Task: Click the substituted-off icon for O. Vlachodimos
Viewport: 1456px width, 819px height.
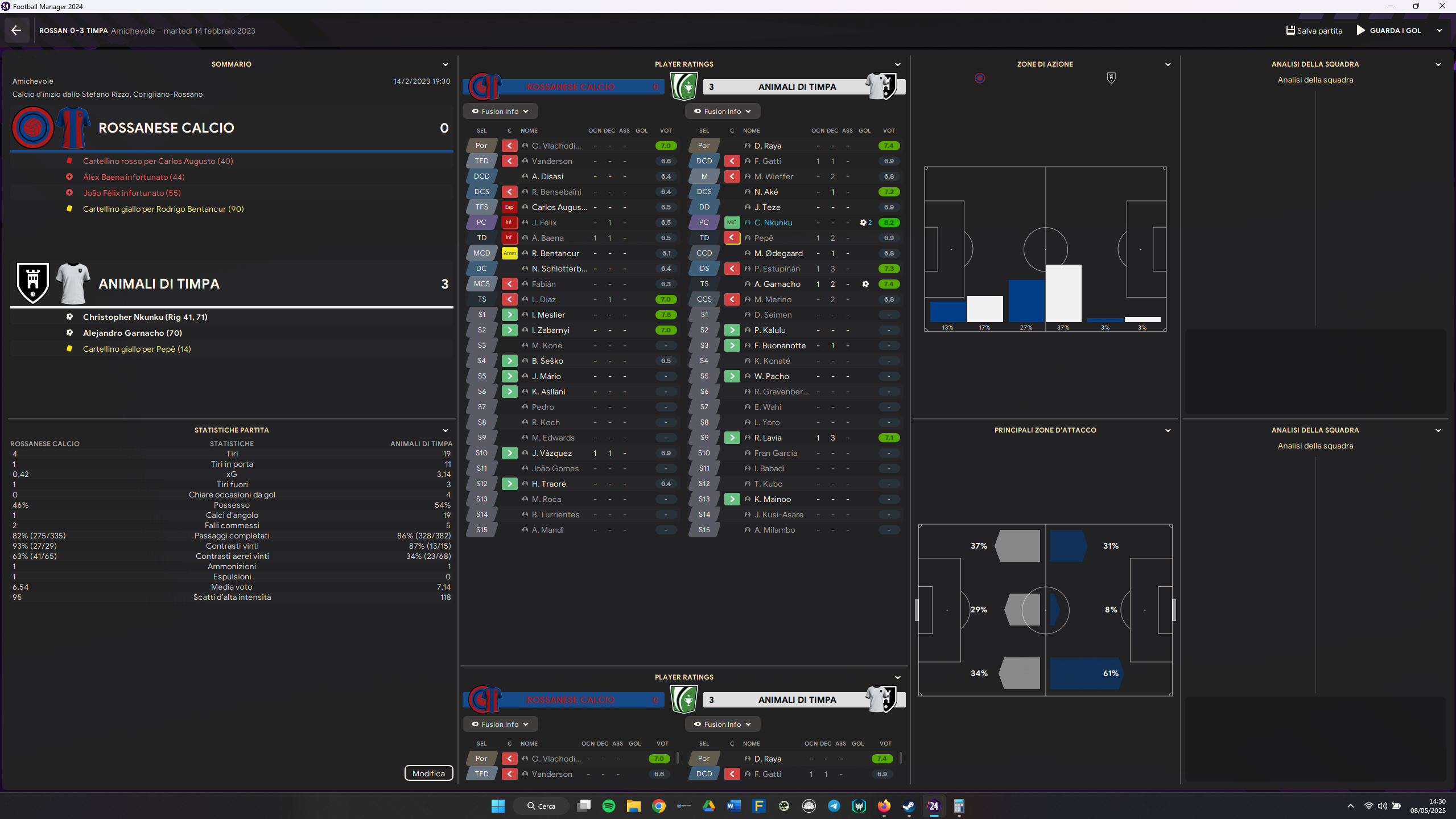Action: point(509,146)
